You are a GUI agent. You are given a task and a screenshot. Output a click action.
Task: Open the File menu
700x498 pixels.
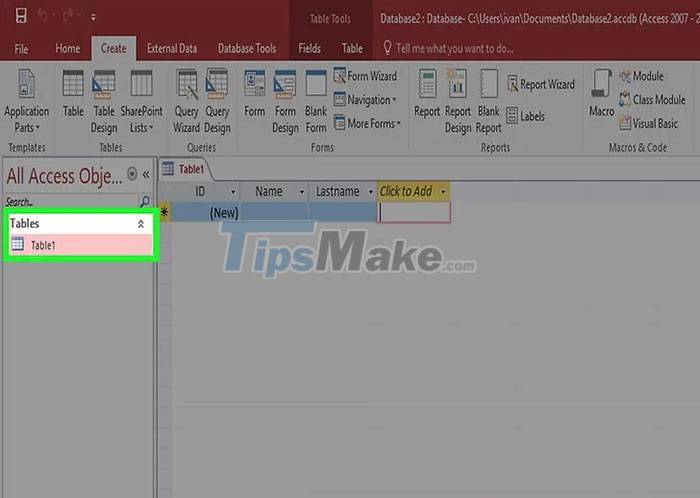(21, 49)
